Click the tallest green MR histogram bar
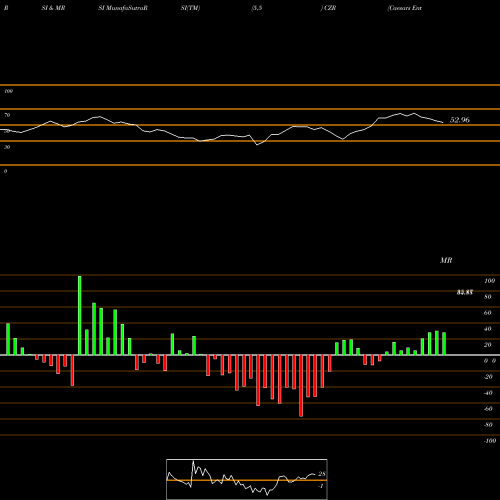 pos(79,315)
